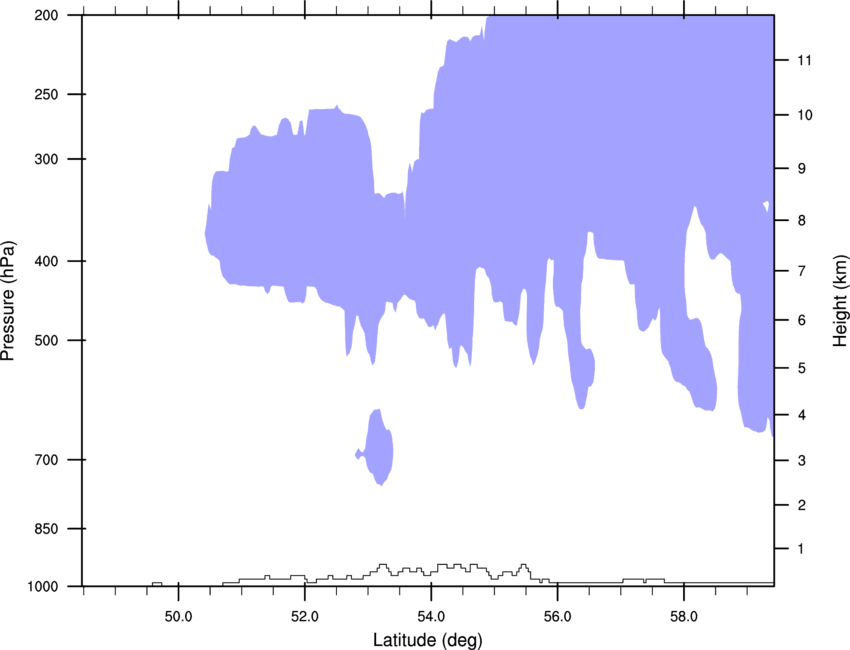Click the 2 km height label

[802, 505]
